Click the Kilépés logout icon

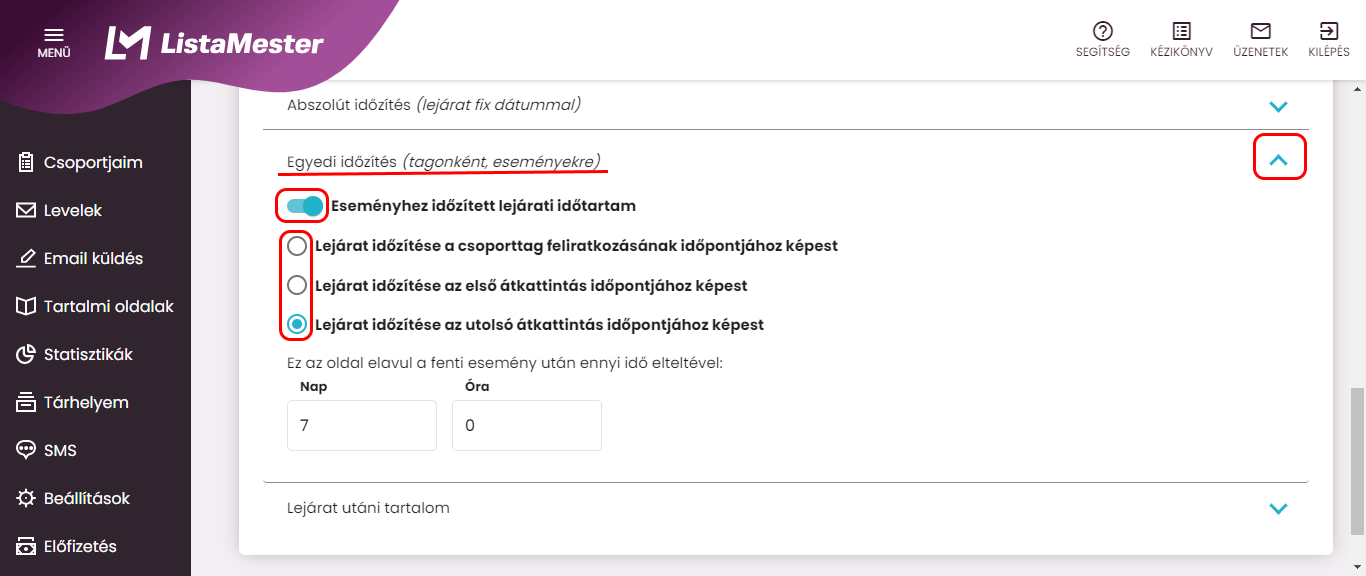click(1329, 31)
